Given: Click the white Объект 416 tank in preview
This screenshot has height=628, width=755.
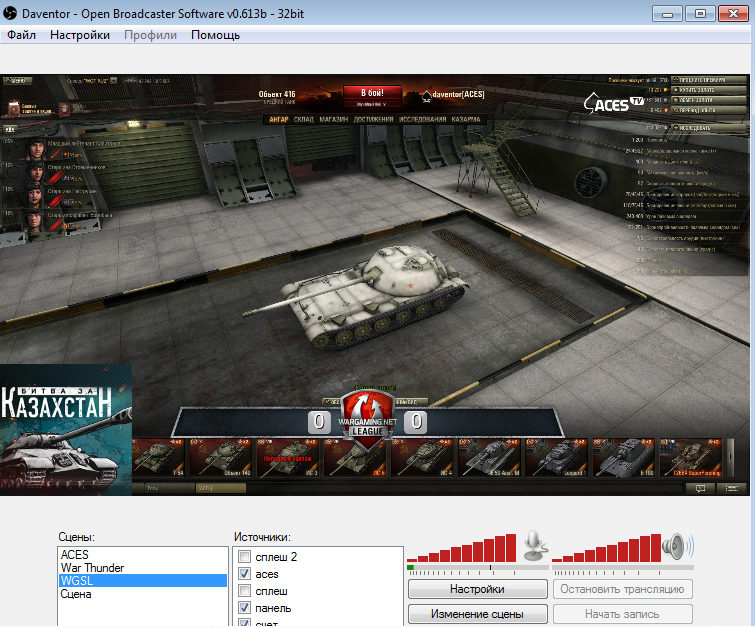Looking at the screenshot, I should 356,296.
